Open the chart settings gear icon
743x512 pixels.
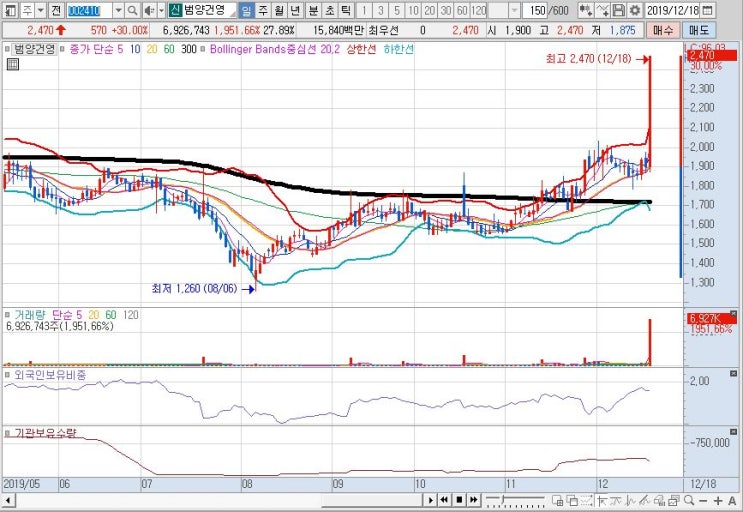635,10
